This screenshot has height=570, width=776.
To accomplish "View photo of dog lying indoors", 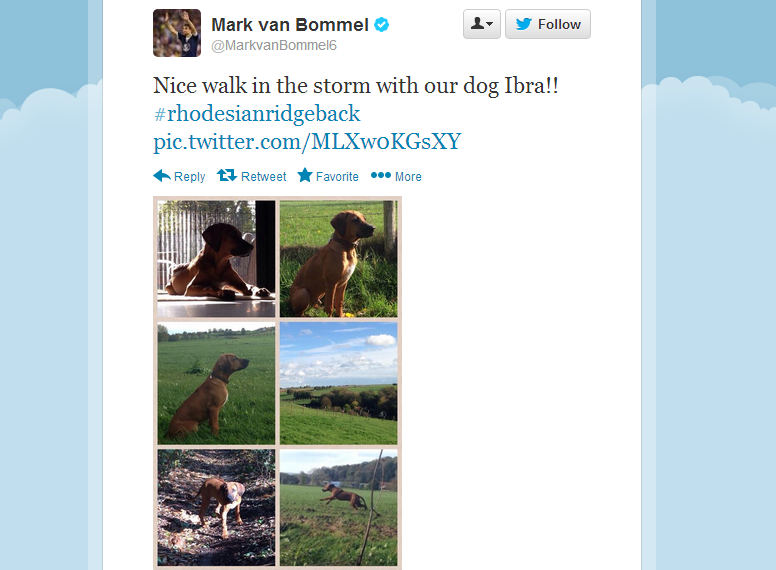I will pyautogui.click(x=216, y=257).
